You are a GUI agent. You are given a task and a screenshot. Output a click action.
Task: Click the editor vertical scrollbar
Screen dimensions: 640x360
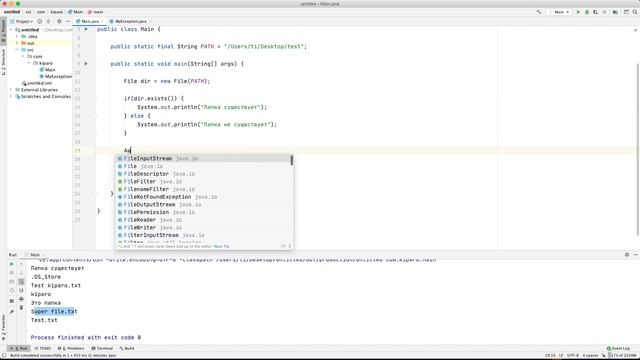[637, 149]
